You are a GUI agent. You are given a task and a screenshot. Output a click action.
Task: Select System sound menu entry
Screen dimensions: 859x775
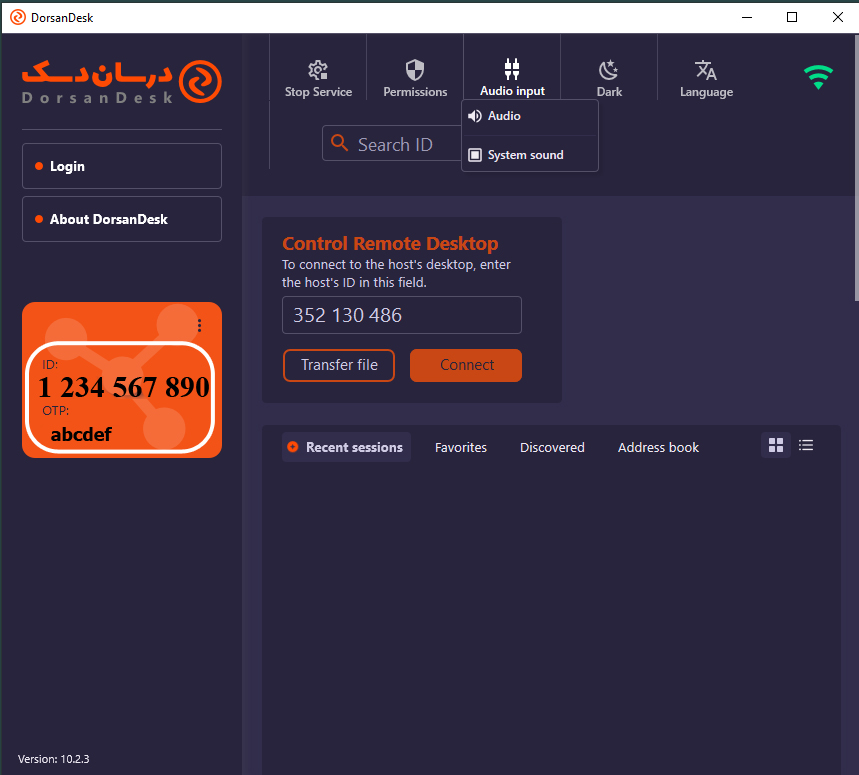pyautogui.click(x=530, y=155)
